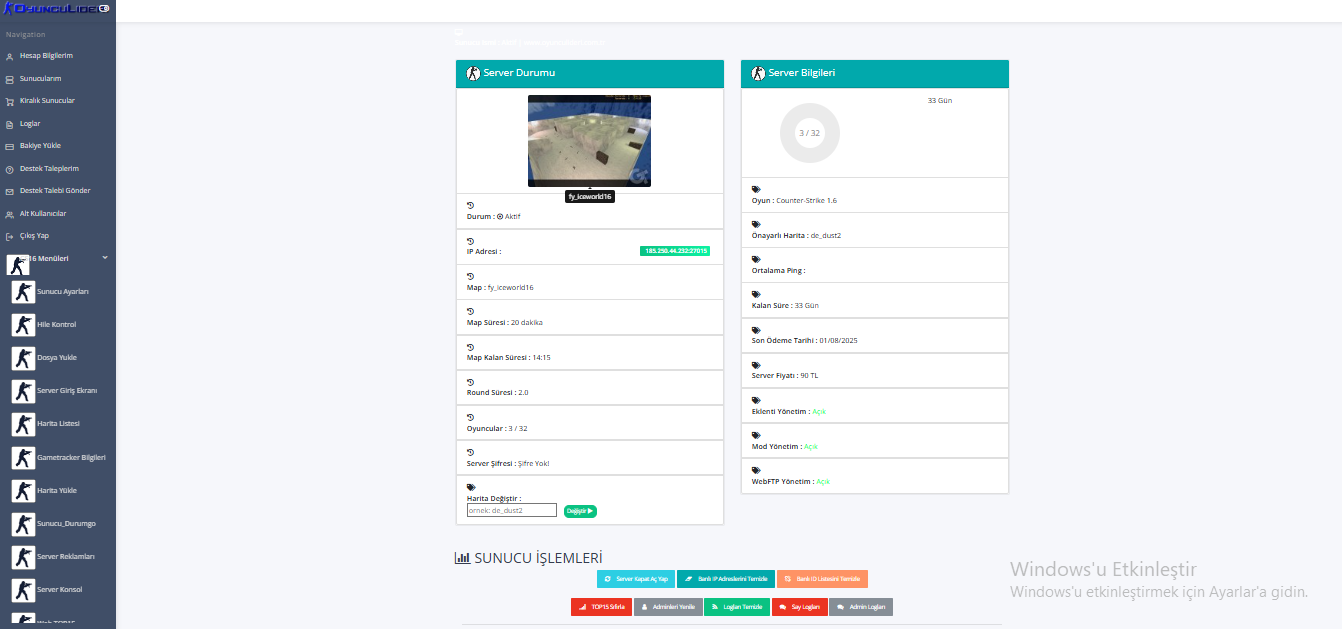Click the Server Kapat Aç Yap button
The image size is (1342, 629).
[x=635, y=579]
